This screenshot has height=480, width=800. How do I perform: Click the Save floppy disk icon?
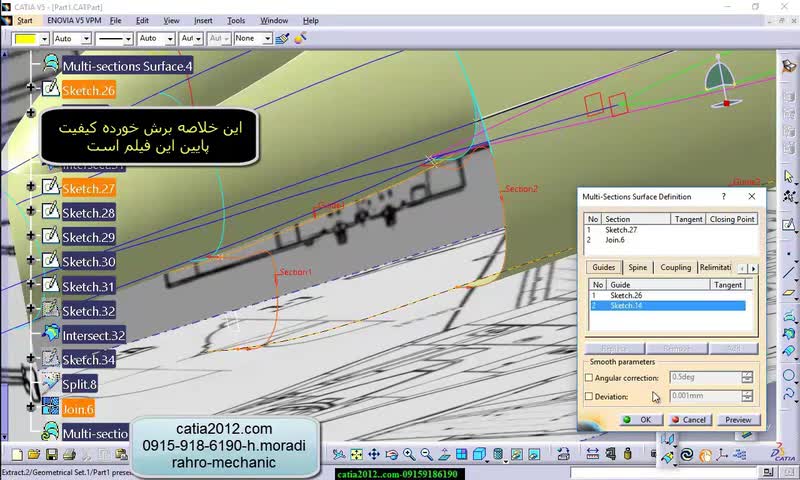tap(52, 454)
